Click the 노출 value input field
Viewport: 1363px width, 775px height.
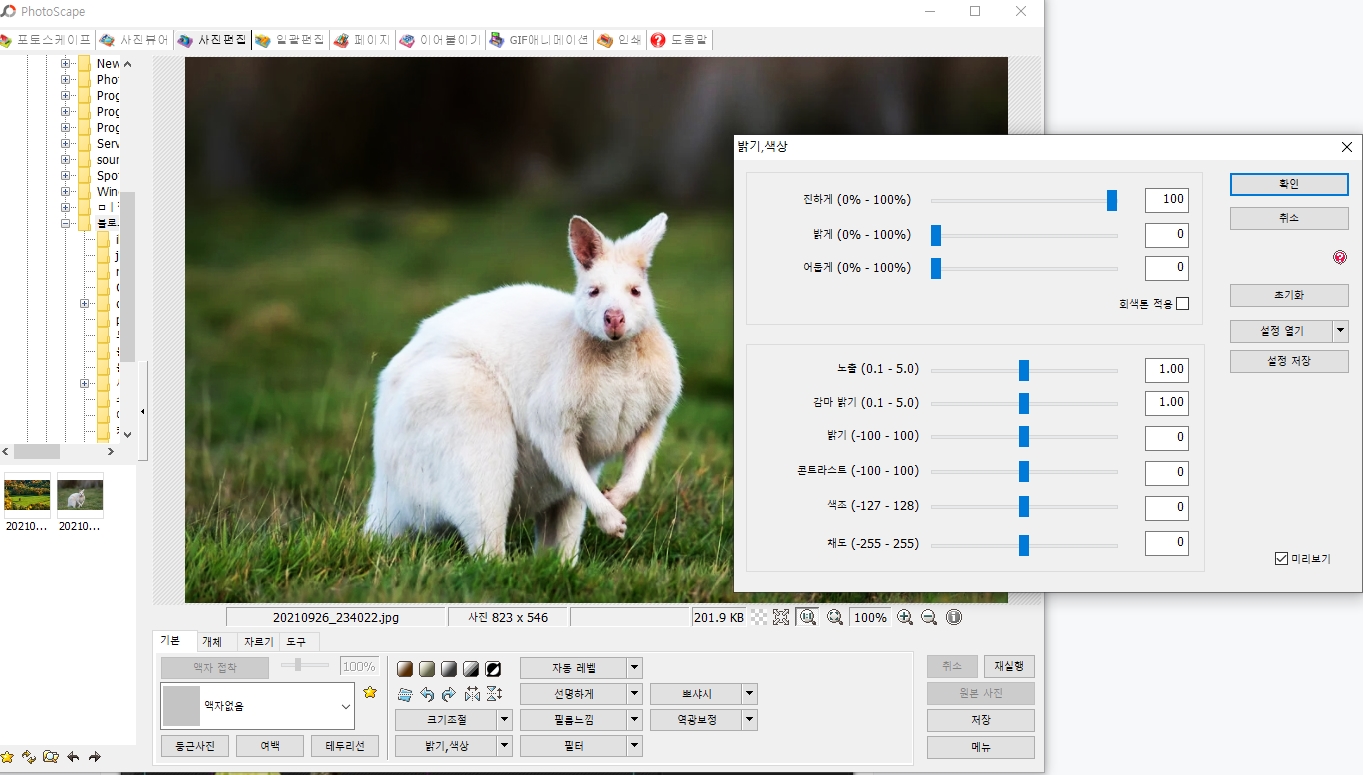coord(1167,369)
